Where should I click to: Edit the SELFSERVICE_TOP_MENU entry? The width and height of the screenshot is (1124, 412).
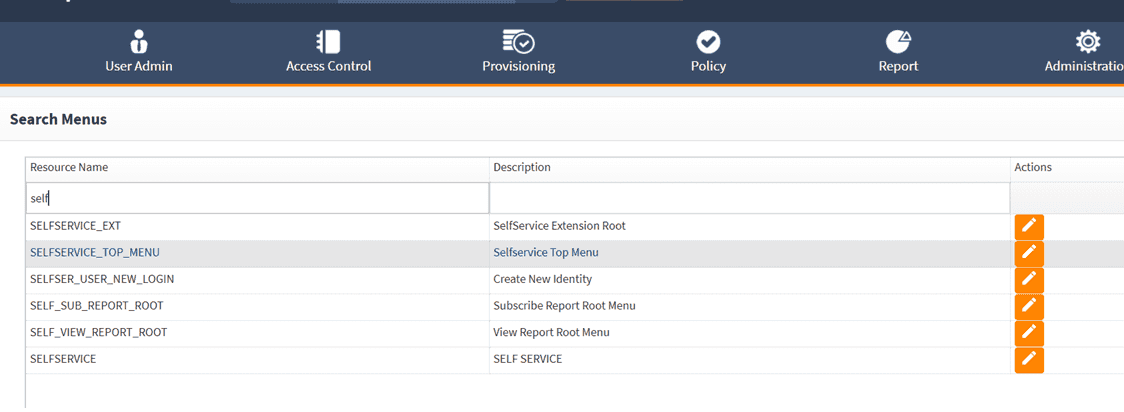click(1029, 253)
